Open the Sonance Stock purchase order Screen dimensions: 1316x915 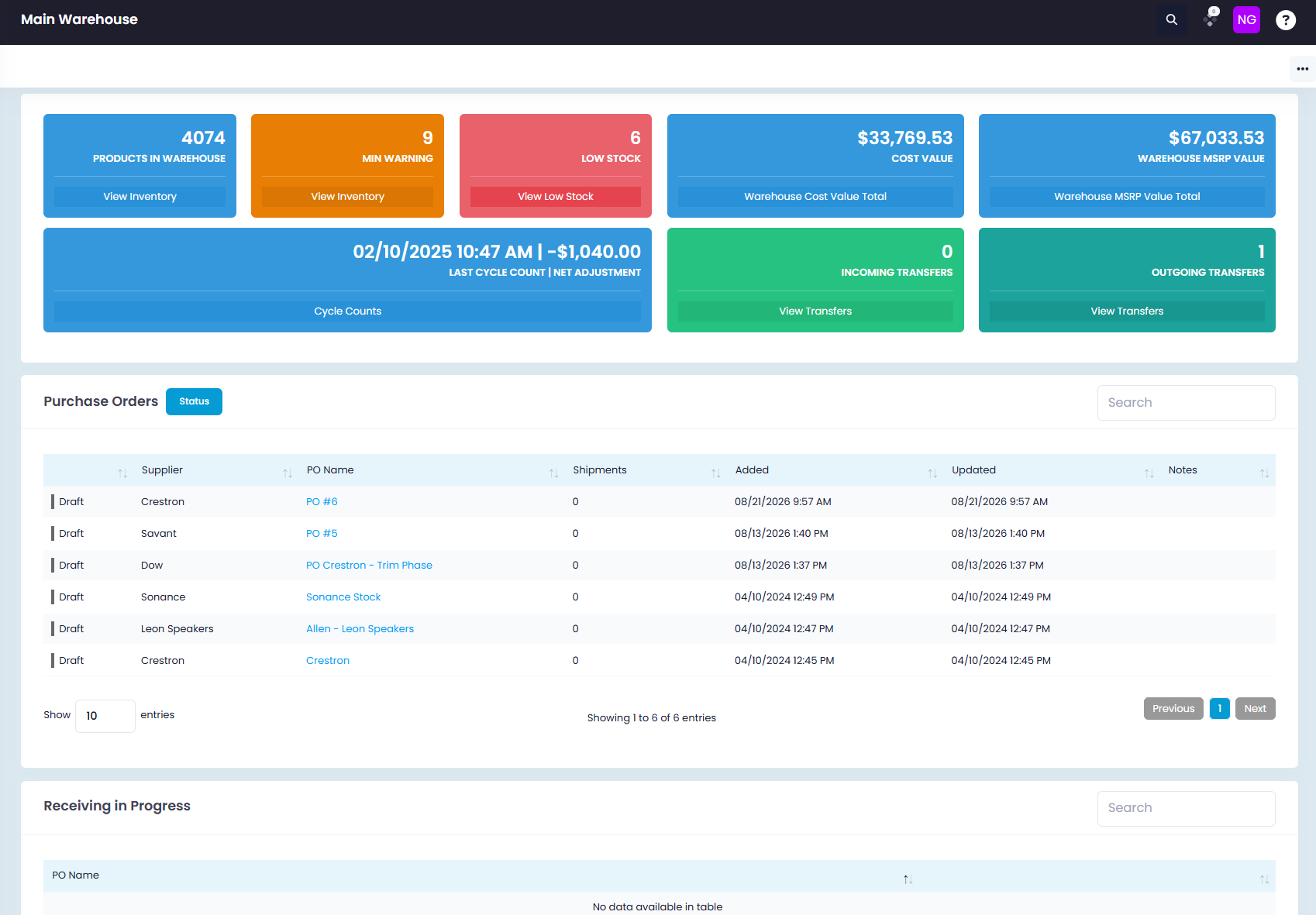(x=343, y=597)
